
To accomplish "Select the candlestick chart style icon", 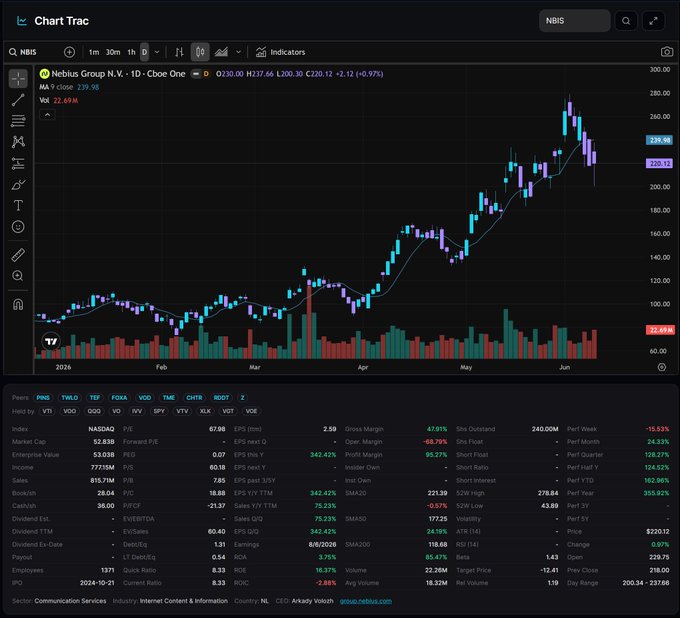I will tap(200, 52).
